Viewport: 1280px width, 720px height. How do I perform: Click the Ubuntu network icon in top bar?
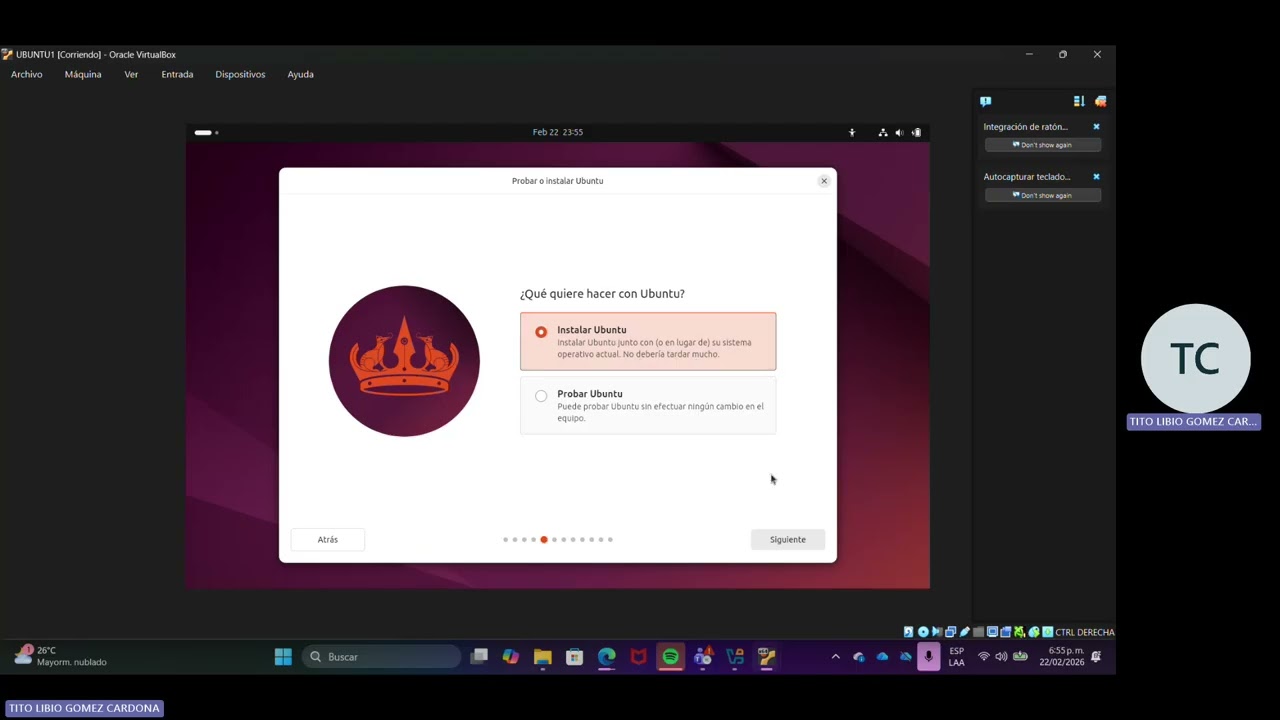883,132
